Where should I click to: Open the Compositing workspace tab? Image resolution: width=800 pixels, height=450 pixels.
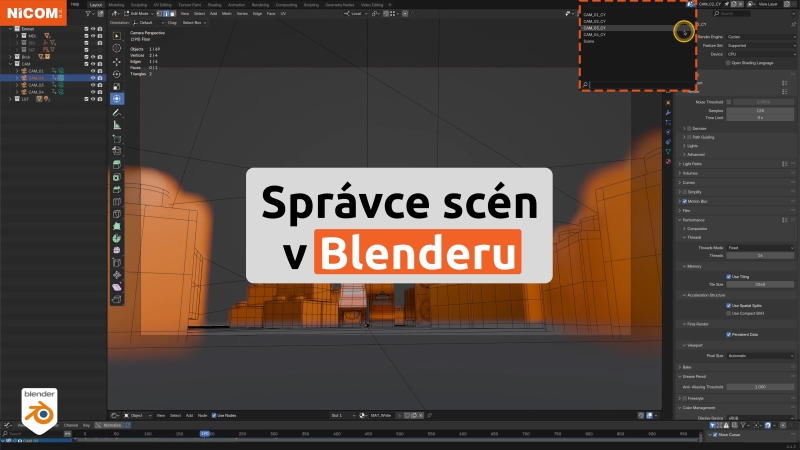point(286,5)
